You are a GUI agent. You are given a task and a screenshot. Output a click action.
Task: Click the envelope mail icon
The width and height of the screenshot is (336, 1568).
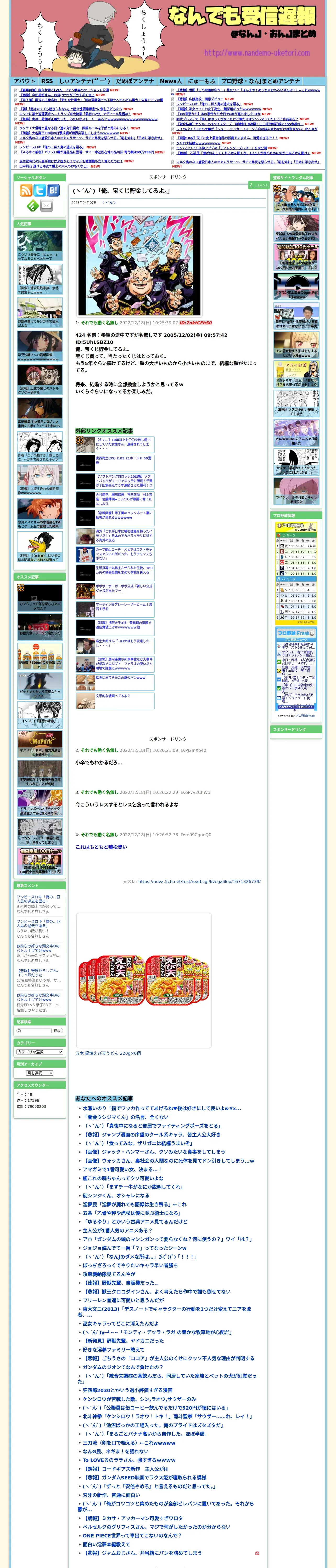(x=46, y=206)
